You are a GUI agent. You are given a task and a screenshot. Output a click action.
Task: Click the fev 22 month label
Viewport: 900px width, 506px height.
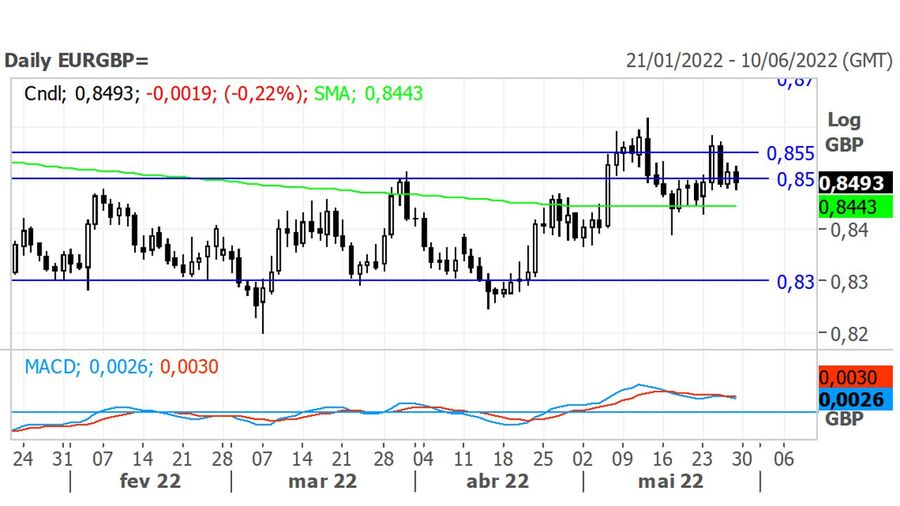150,481
